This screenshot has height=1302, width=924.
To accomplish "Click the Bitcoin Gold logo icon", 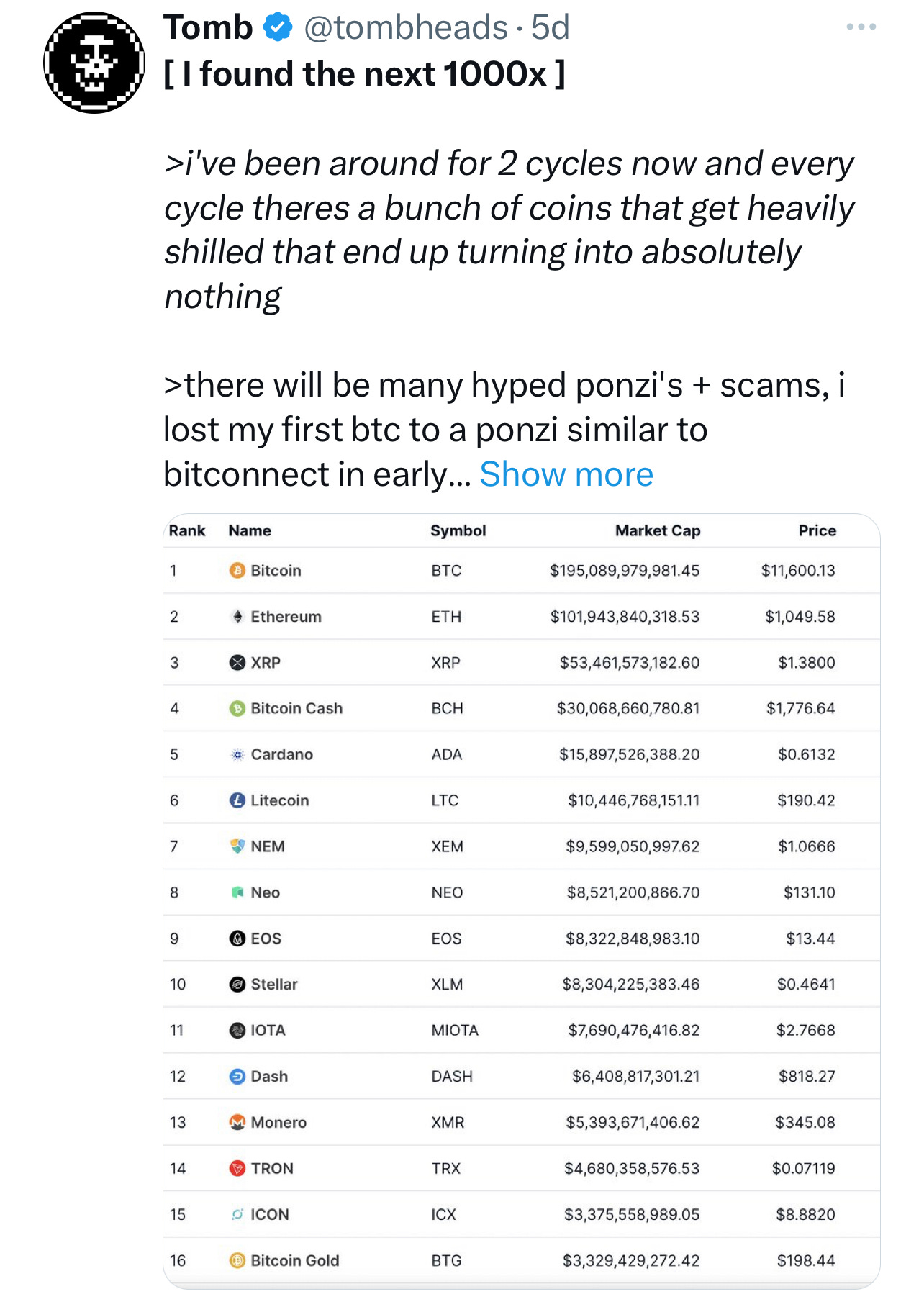I will (x=237, y=1260).
